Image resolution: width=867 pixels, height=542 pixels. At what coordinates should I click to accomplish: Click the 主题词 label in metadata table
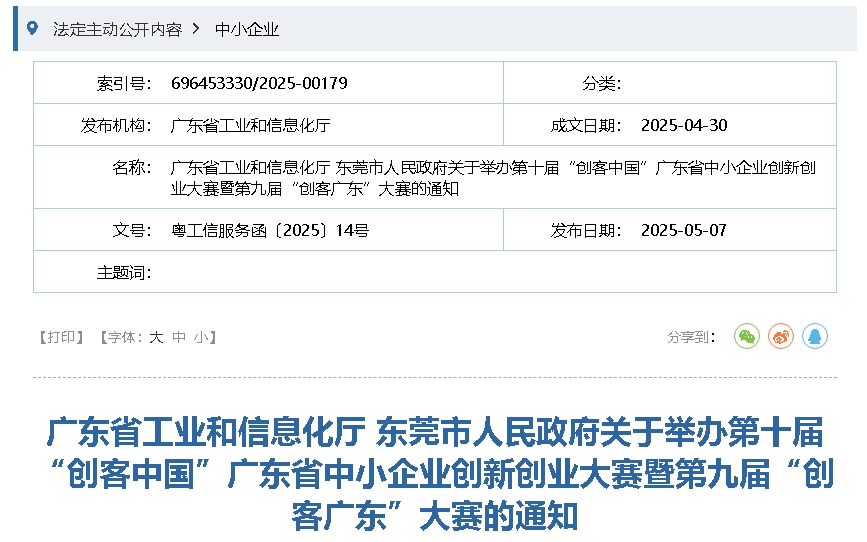pos(123,272)
